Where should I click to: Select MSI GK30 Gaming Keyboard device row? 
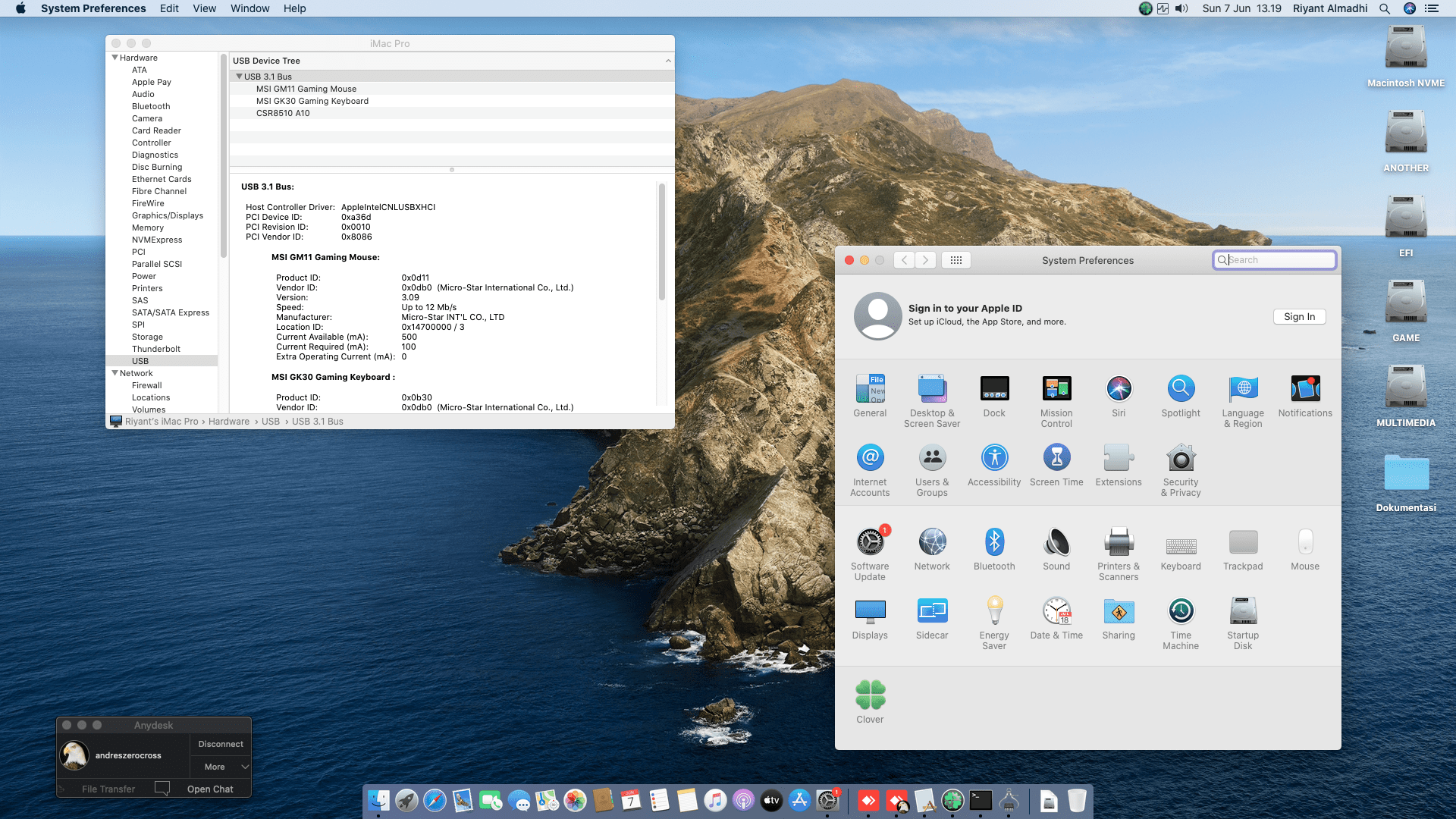click(x=452, y=101)
